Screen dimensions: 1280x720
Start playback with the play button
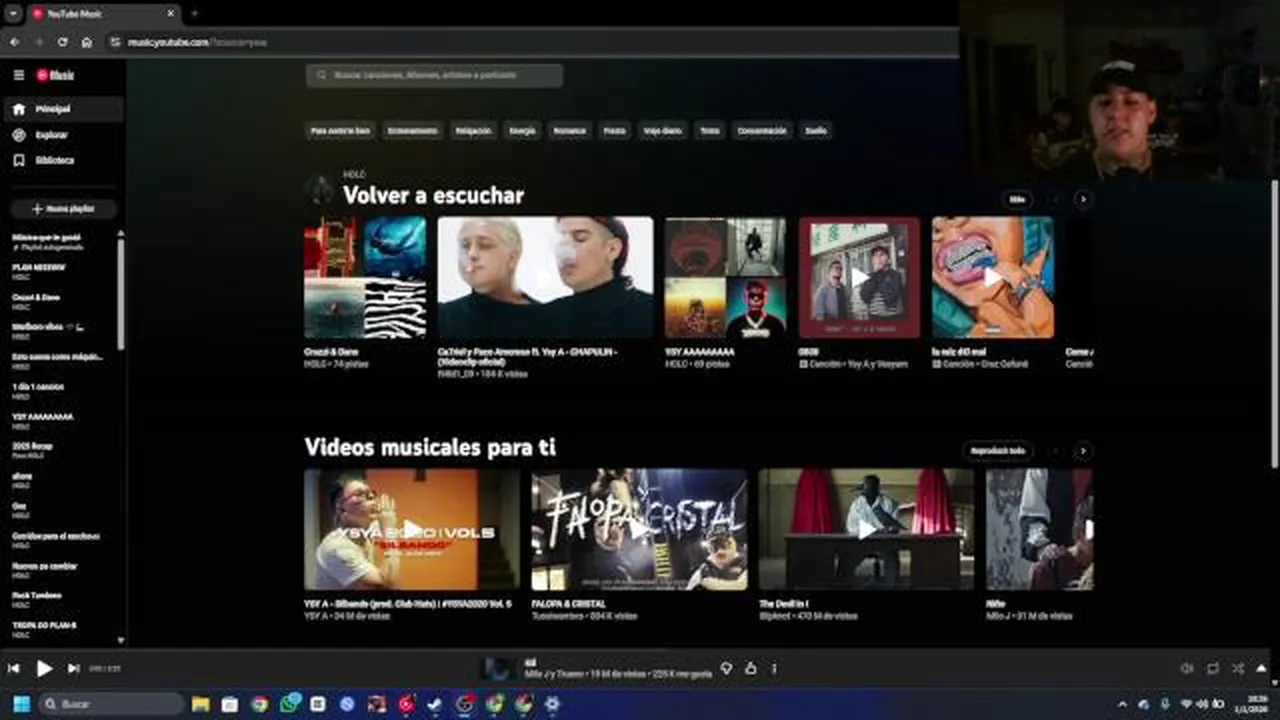coord(44,668)
